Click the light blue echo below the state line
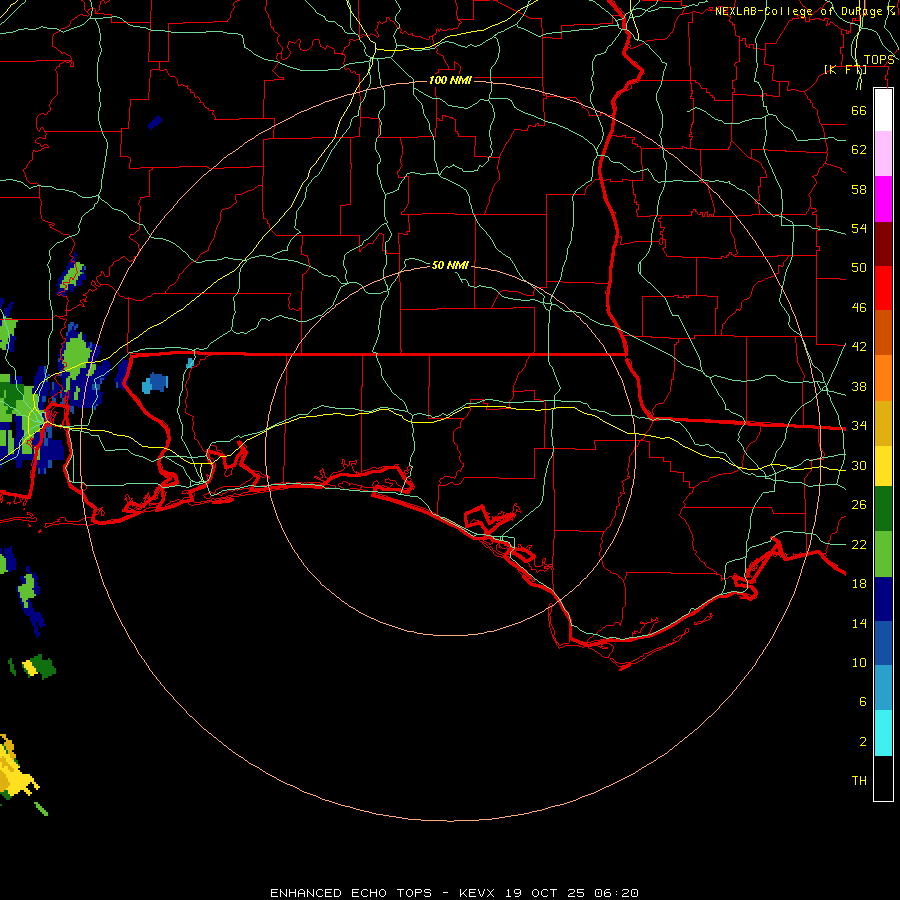Viewport: 900px width, 900px height. coord(155,383)
